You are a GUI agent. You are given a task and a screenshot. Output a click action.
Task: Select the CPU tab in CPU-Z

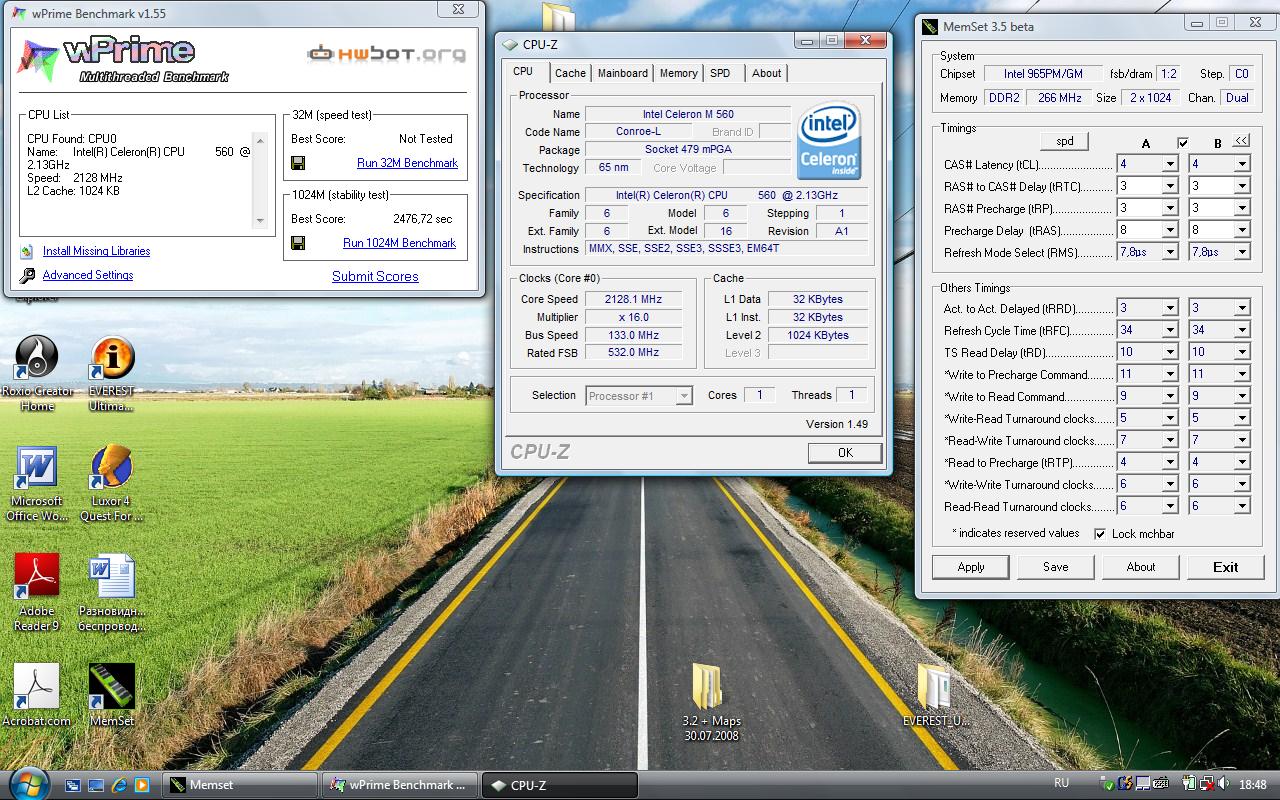(x=523, y=72)
